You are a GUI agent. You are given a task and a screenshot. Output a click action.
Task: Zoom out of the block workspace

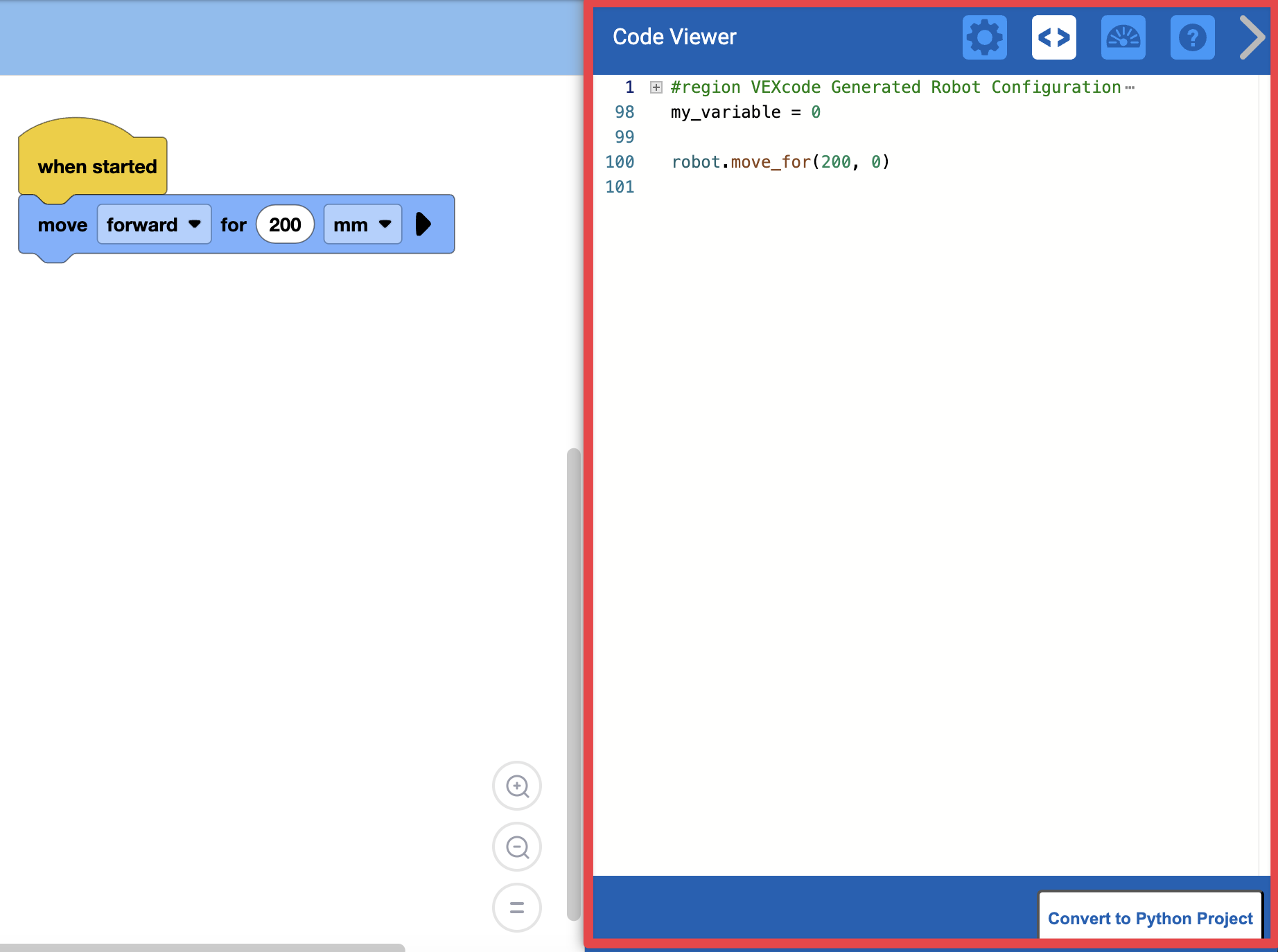click(x=516, y=847)
